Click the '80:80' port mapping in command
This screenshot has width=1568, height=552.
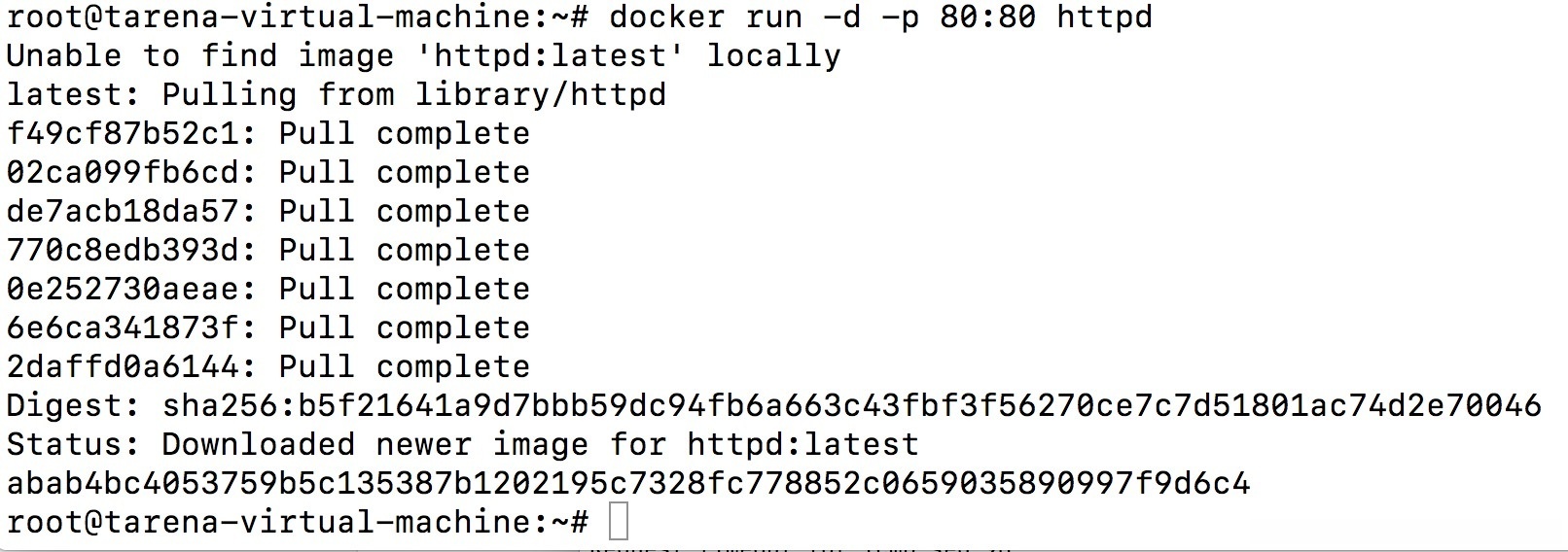(987, 17)
